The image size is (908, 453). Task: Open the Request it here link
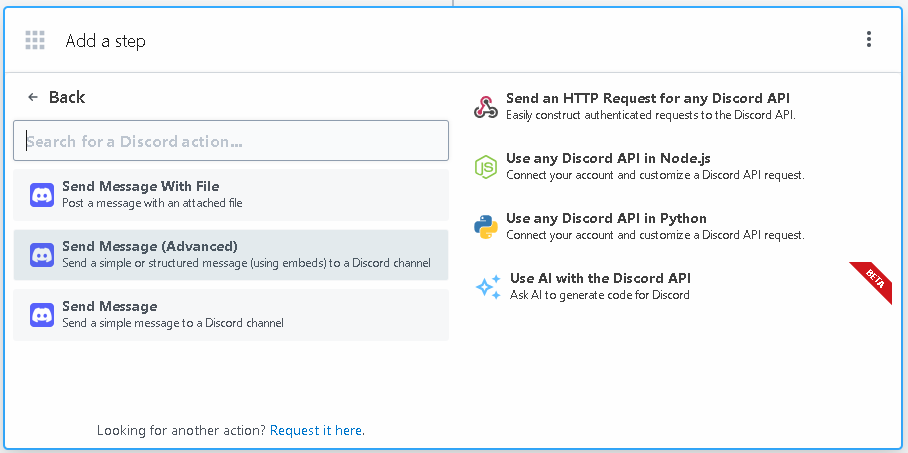click(316, 430)
